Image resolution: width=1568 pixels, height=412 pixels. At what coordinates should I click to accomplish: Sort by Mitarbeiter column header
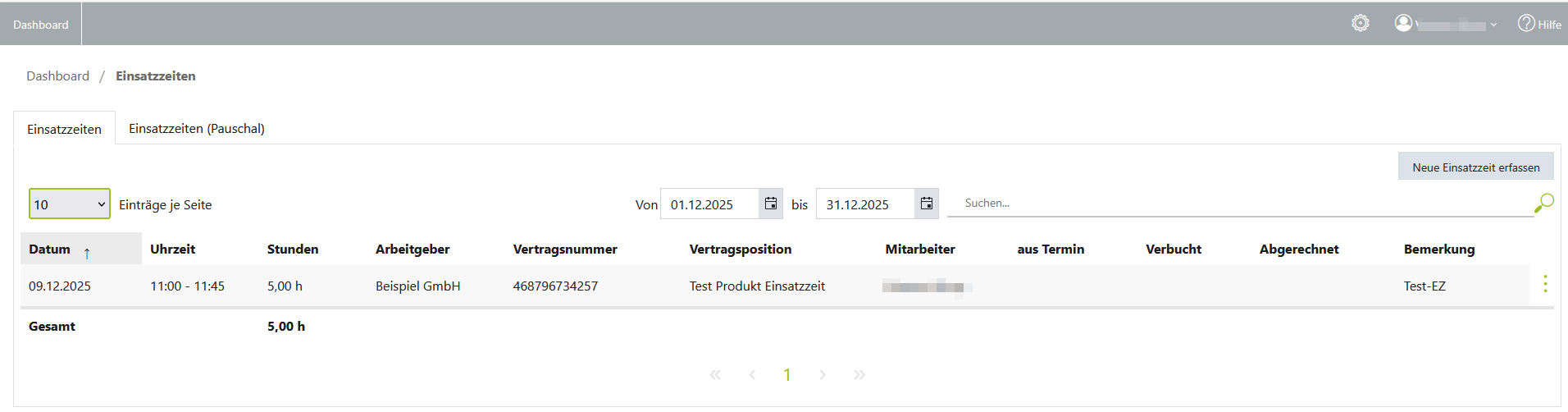point(920,249)
